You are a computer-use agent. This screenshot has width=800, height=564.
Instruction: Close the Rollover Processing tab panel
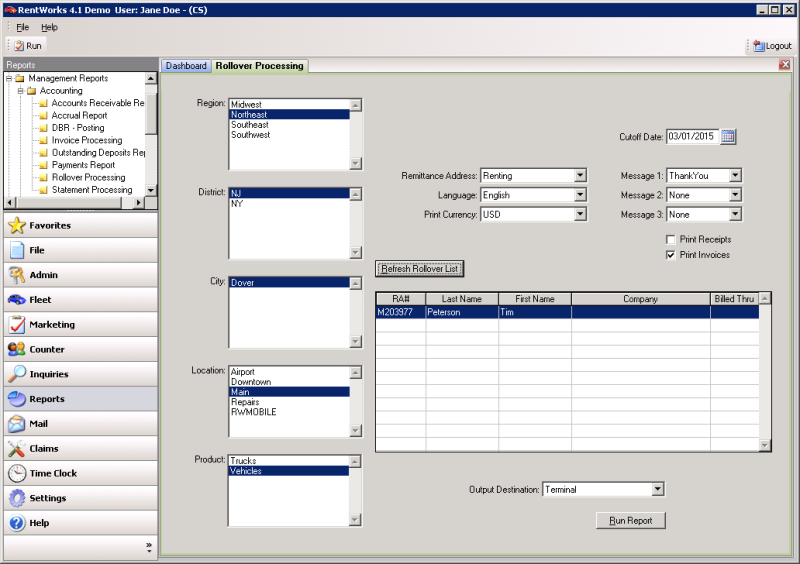click(785, 65)
